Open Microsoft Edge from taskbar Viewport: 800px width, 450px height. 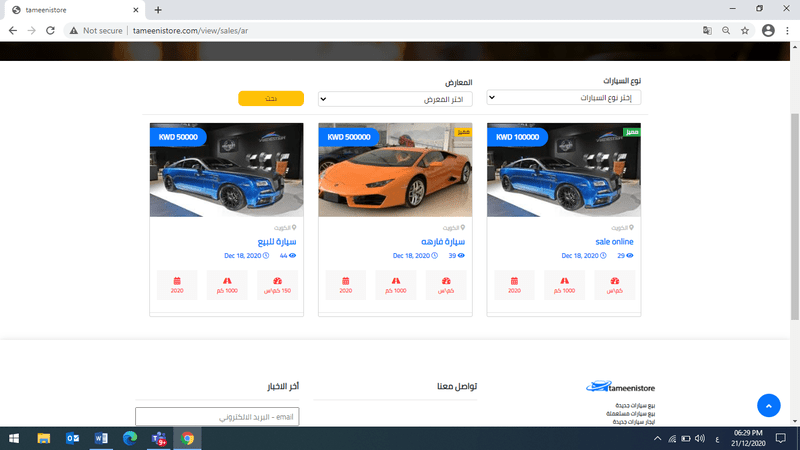tap(130, 438)
